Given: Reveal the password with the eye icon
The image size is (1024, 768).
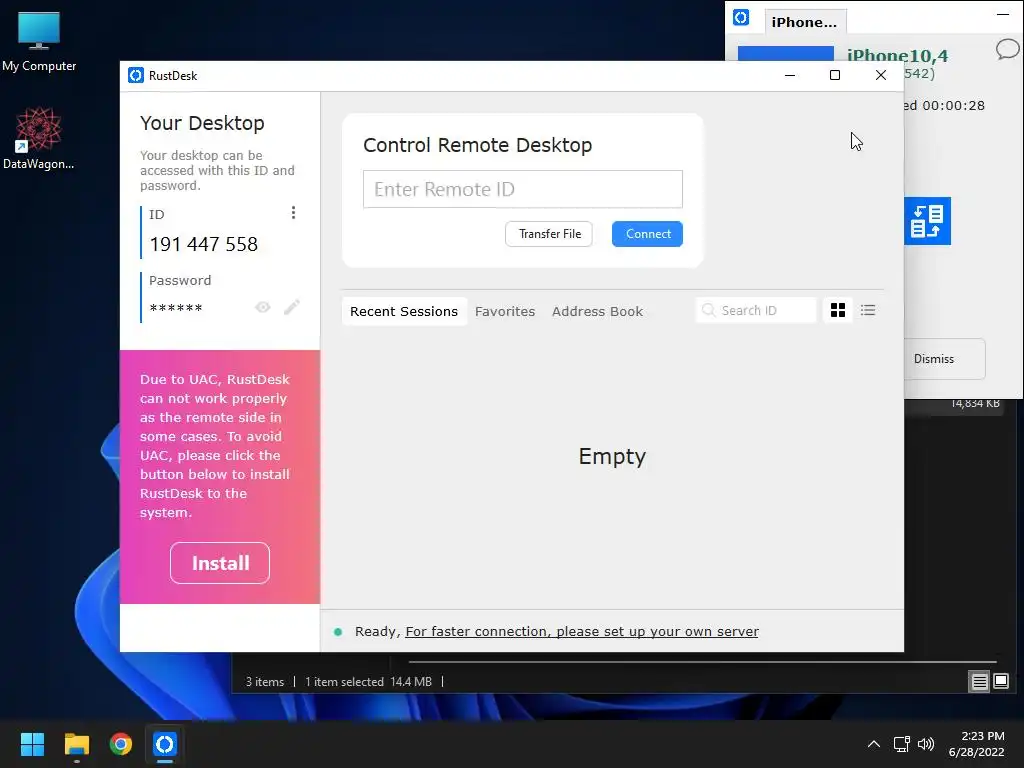Looking at the screenshot, I should 263,307.
